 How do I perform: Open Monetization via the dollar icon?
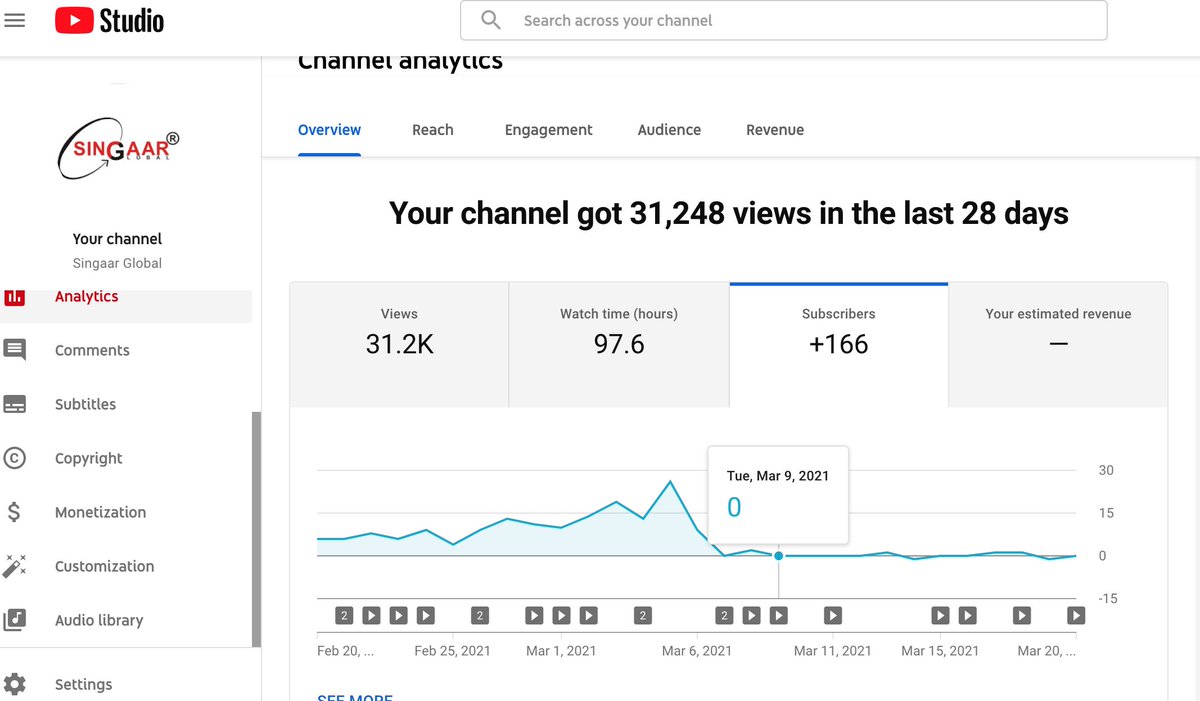tap(14, 512)
